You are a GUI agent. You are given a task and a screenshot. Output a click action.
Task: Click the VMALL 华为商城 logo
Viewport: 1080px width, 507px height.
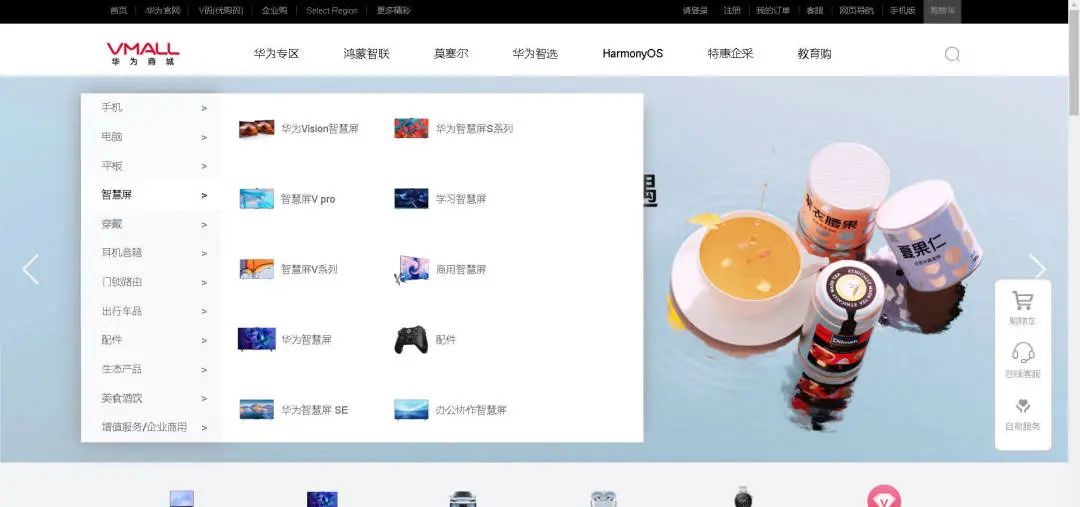click(x=143, y=54)
